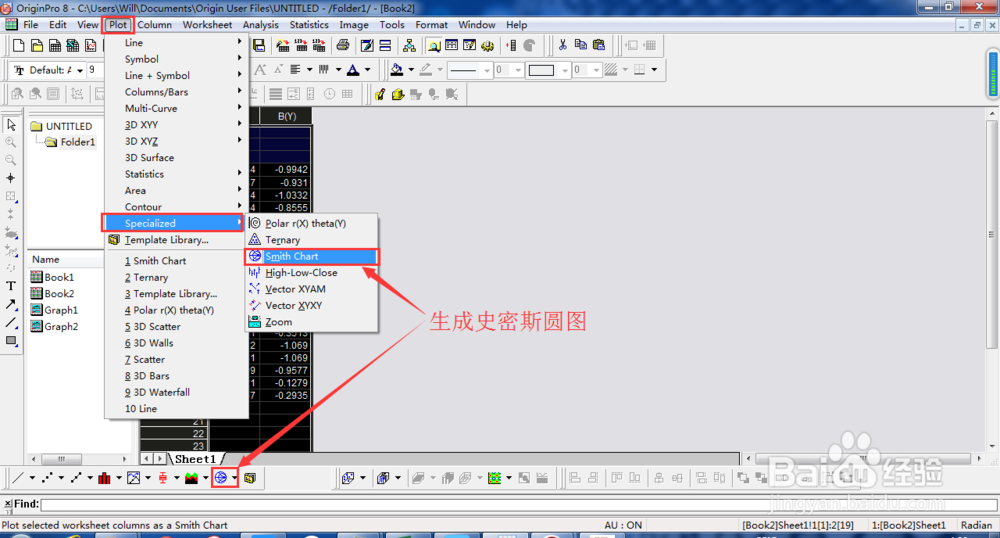Click the Scatter plot icon in bottom toolbar

point(47,477)
